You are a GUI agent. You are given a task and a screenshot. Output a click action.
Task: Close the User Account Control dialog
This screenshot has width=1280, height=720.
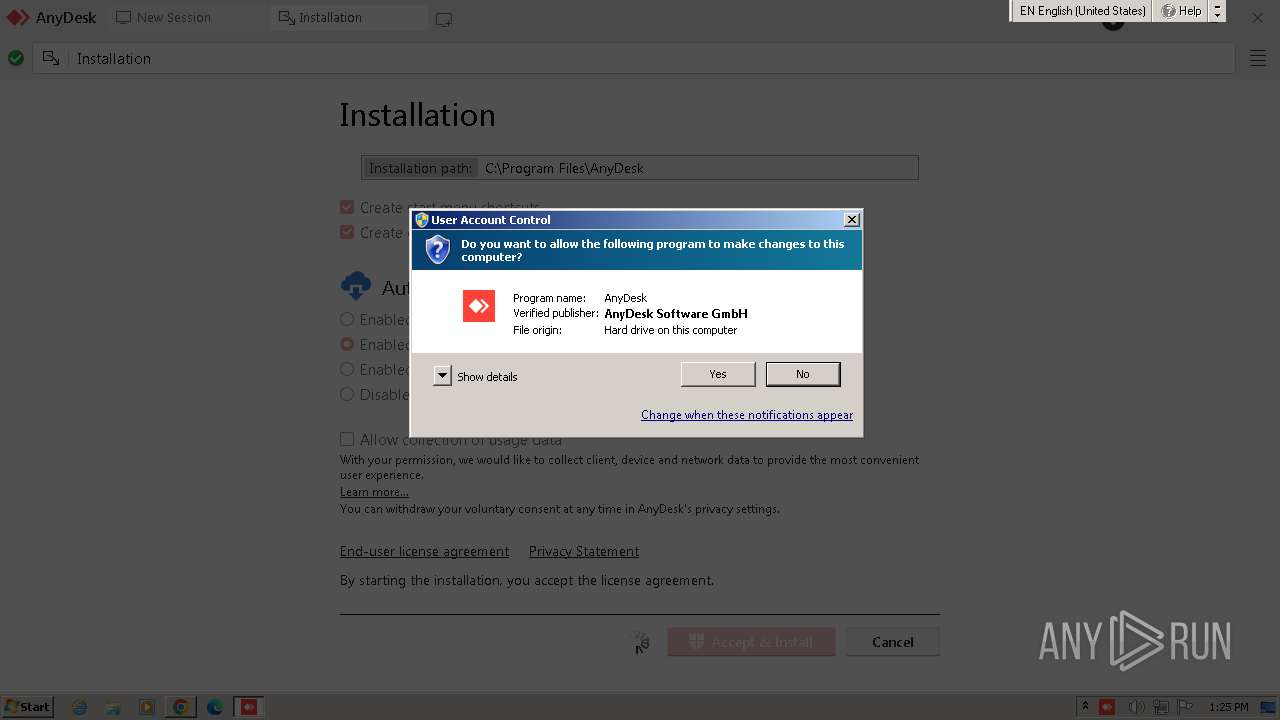851,220
